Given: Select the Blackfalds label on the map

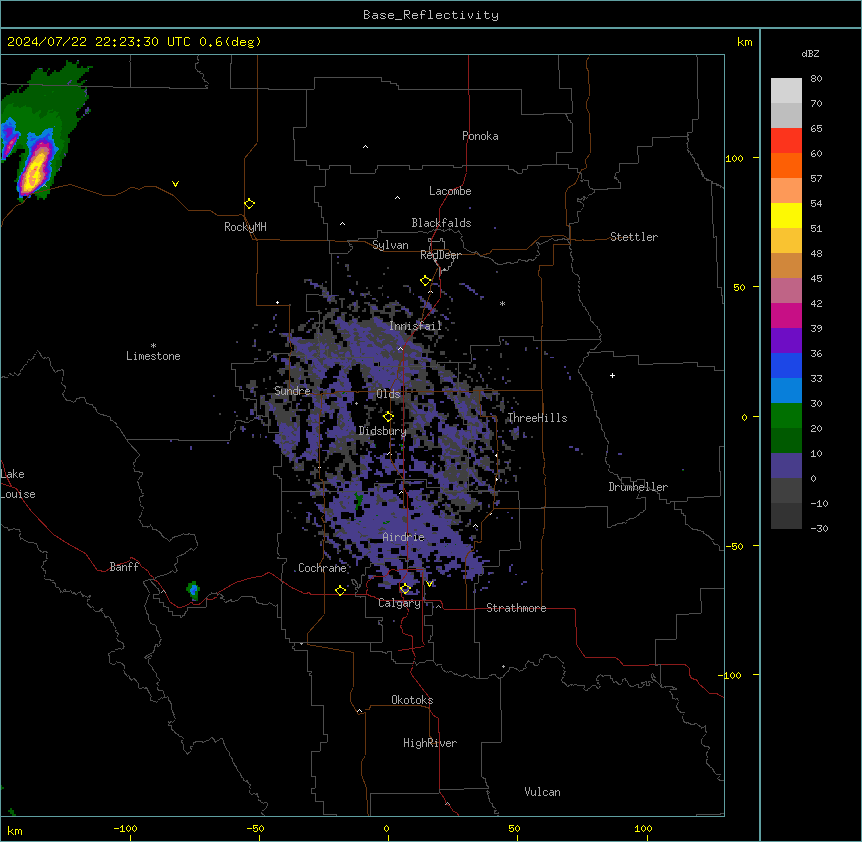Looking at the screenshot, I should 441,223.
